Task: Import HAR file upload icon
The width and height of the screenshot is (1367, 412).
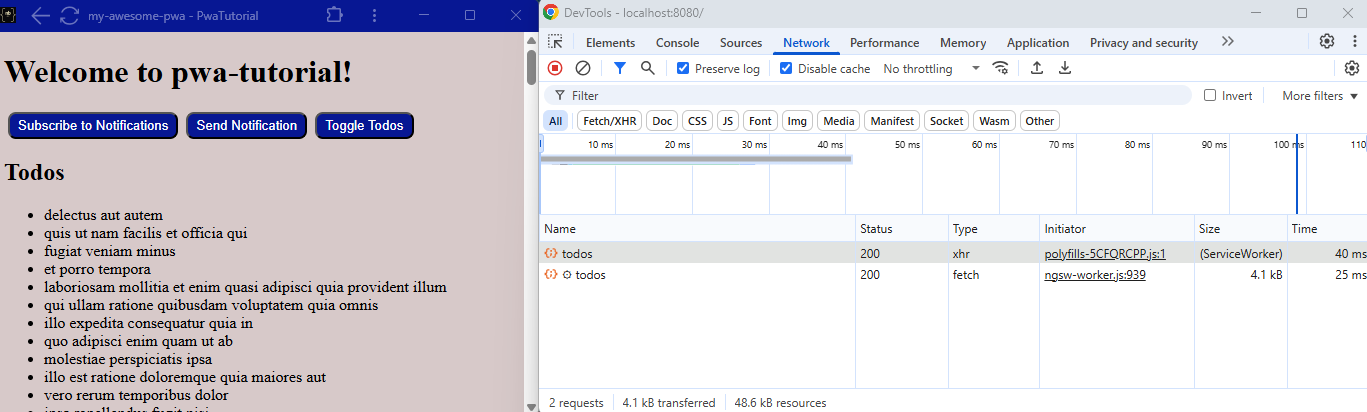Action: point(1037,68)
